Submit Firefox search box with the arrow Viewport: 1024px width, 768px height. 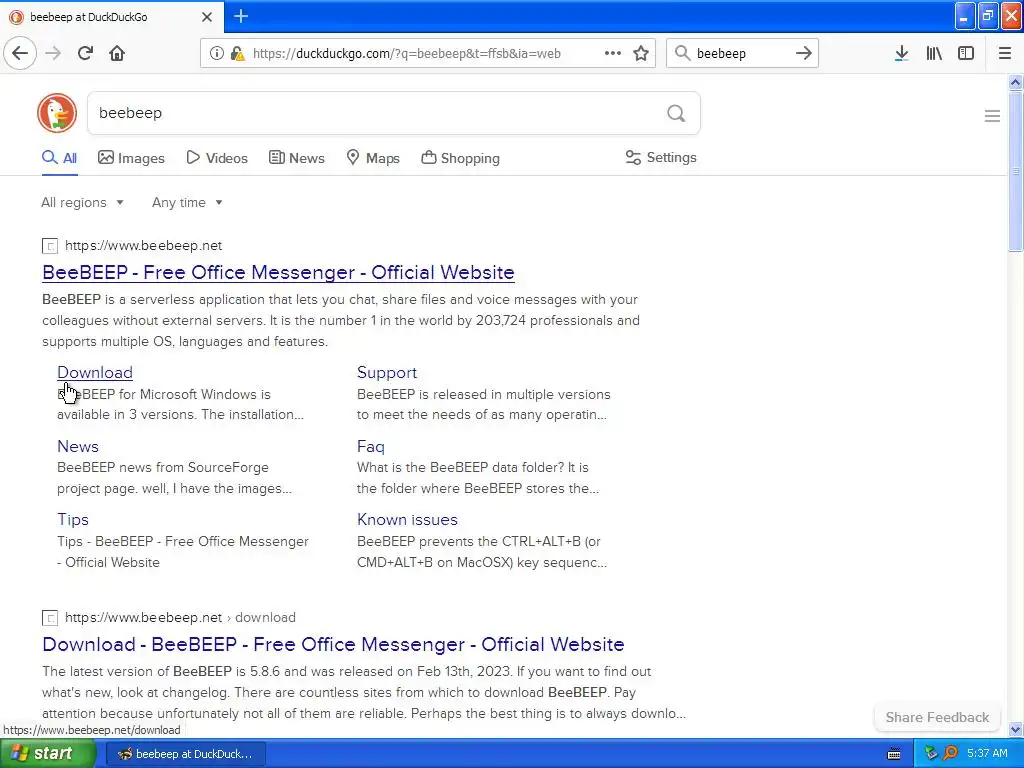pos(804,53)
